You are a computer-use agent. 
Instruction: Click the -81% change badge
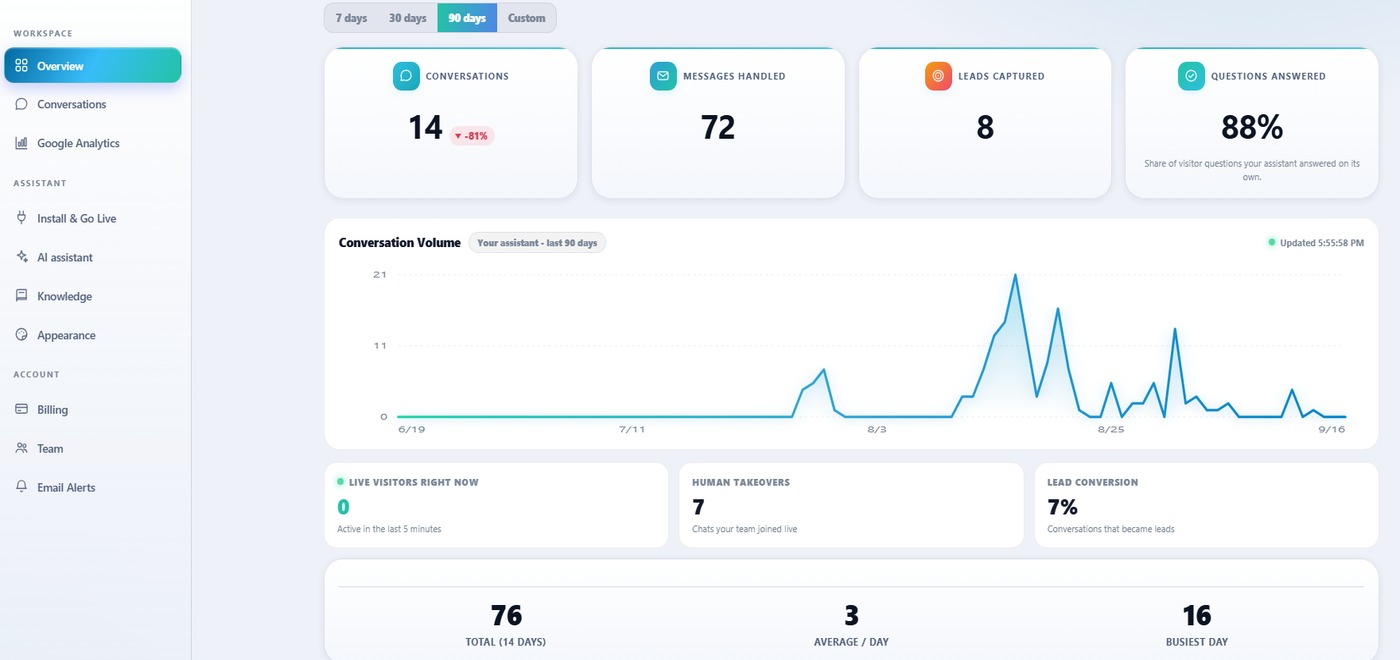coord(472,136)
